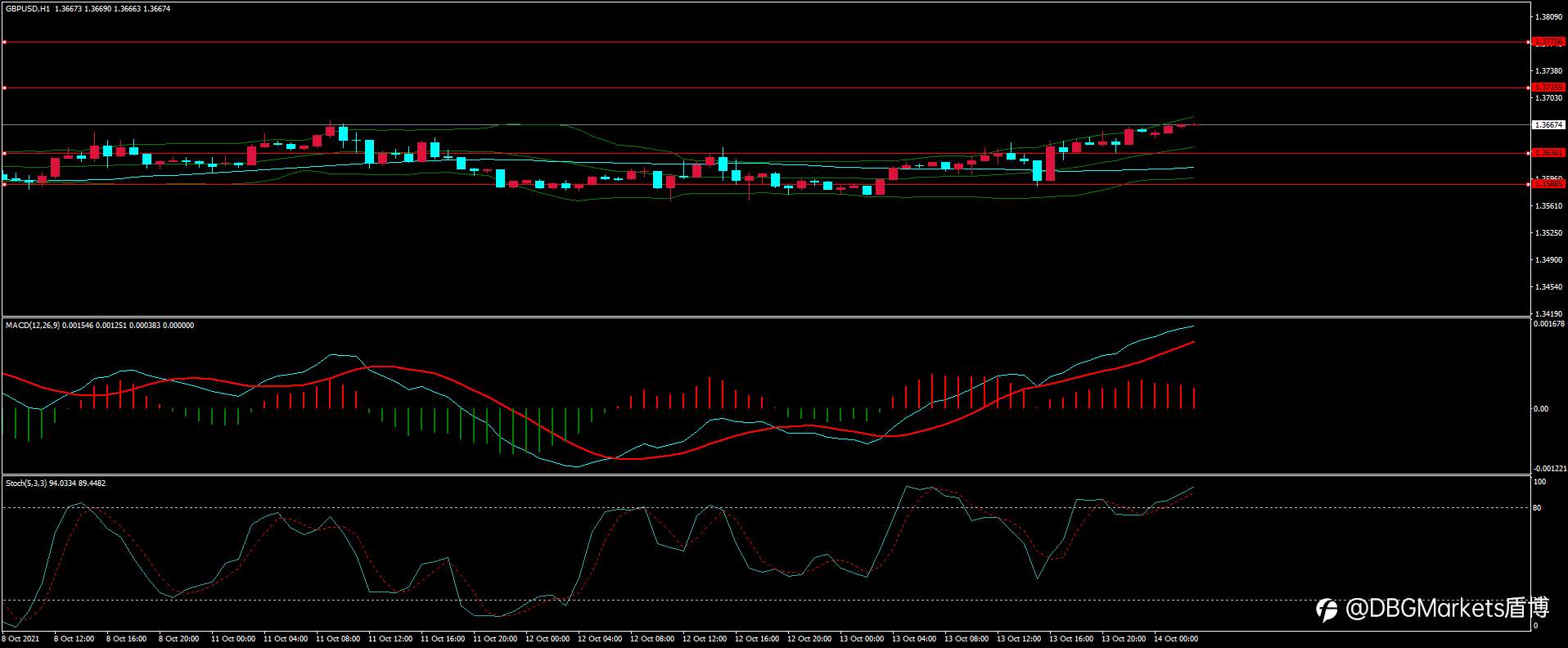
Task: Click the 12 Oct 00:00 time label
Action: pyautogui.click(x=547, y=639)
